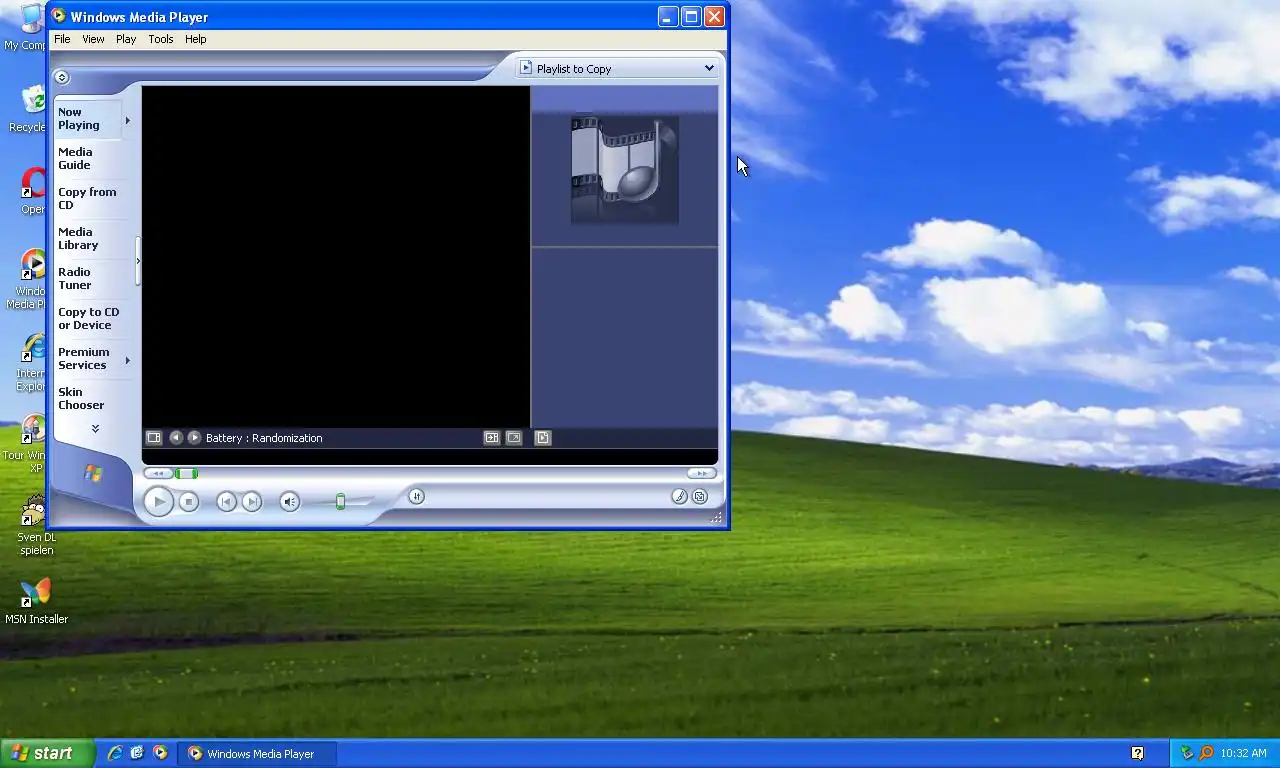The height and width of the screenshot is (768, 1280).
Task: Open the Play menu
Action: point(126,39)
